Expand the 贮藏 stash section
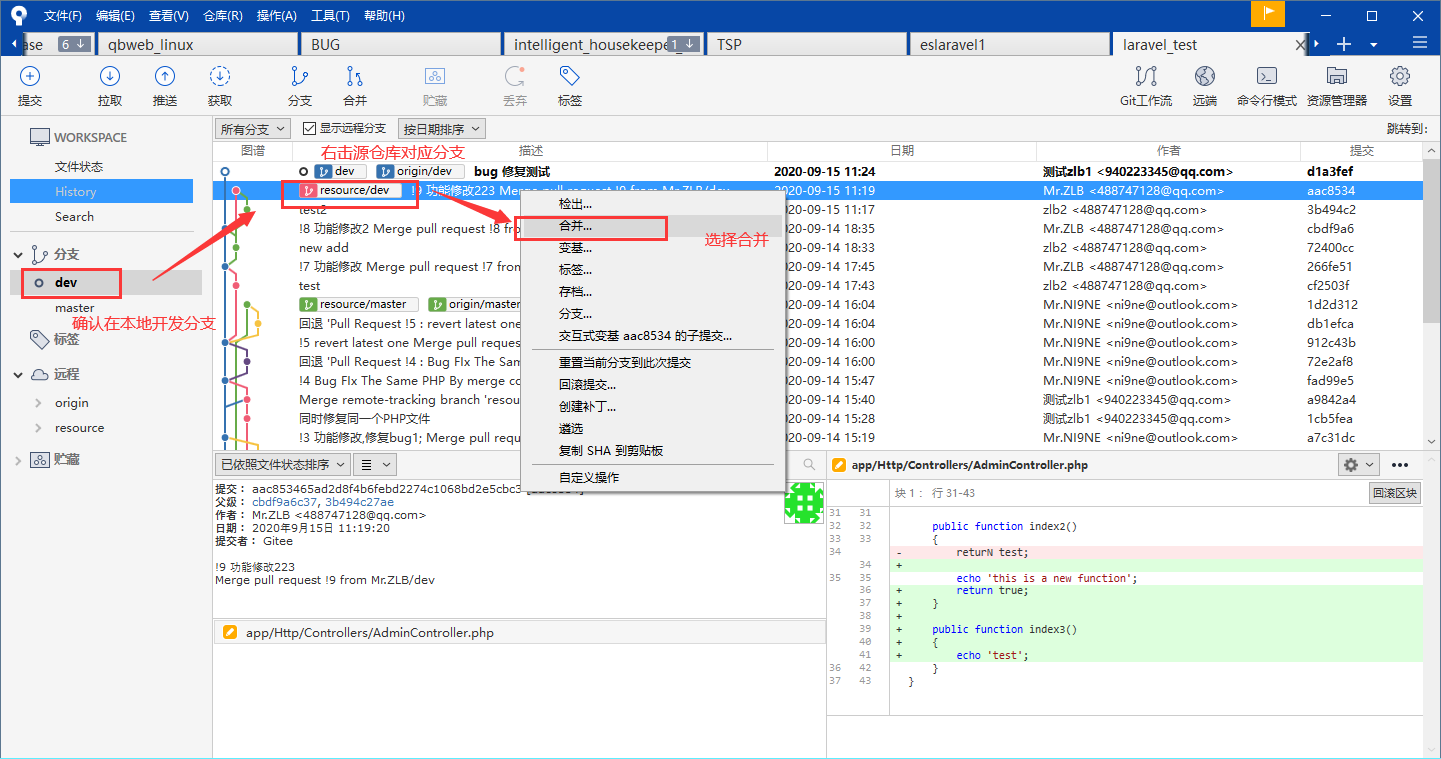1441x759 pixels. click(x=18, y=460)
